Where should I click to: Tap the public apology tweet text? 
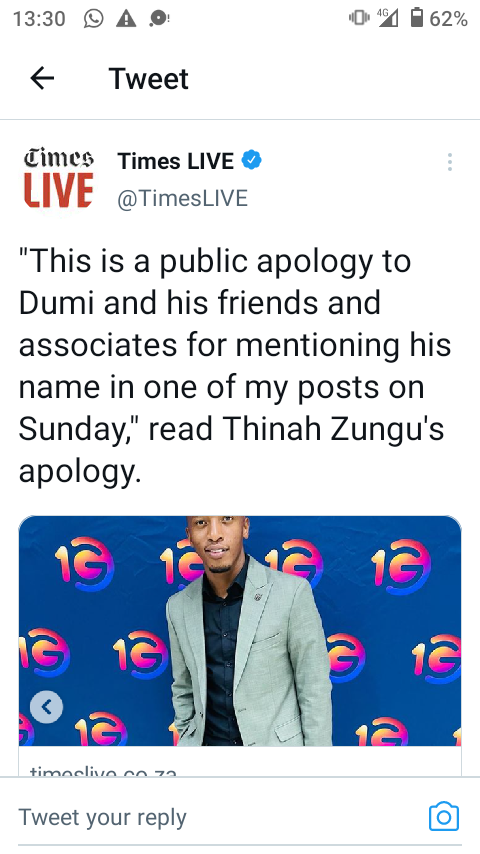[235, 366]
